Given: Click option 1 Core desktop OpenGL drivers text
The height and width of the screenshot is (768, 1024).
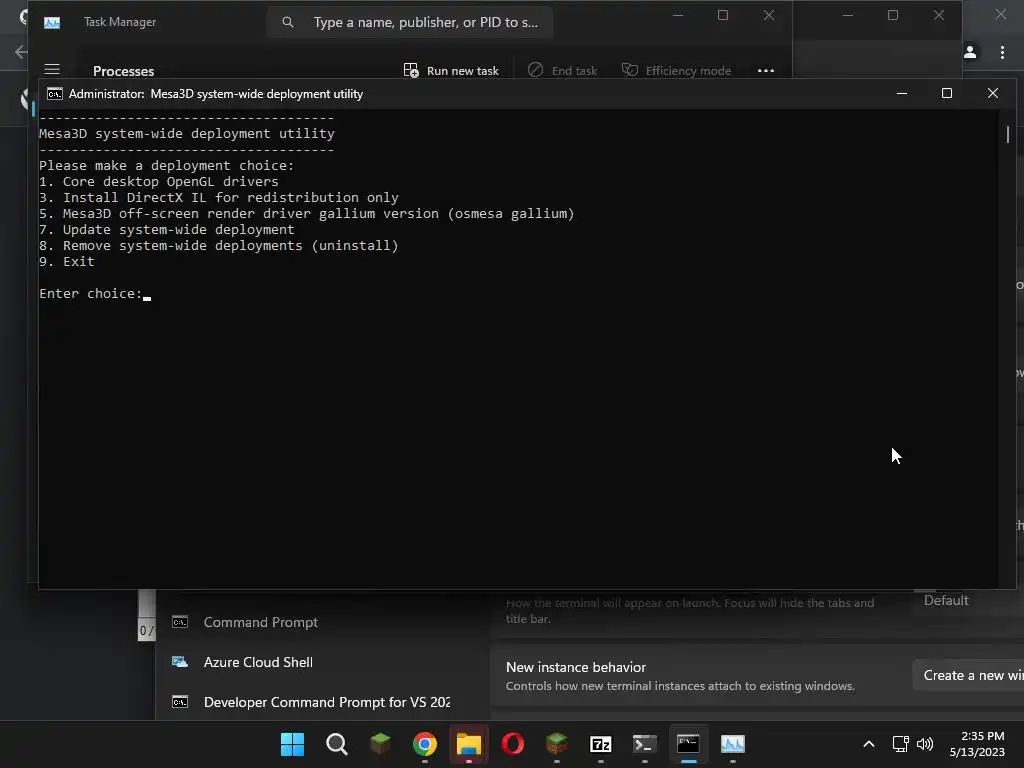Looking at the screenshot, I should (x=159, y=182).
